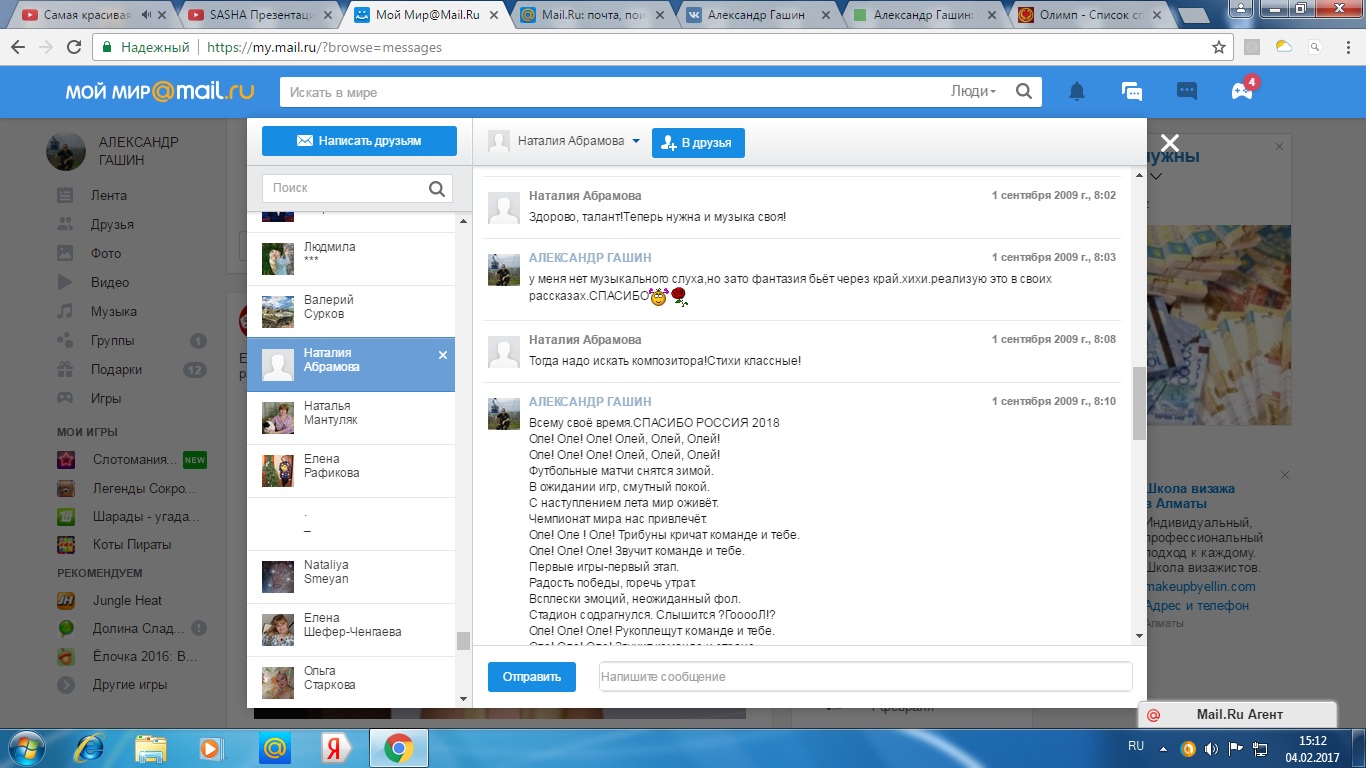The image size is (1366, 768).
Task: Click the search magnifier in the header
Action: click(x=1024, y=91)
